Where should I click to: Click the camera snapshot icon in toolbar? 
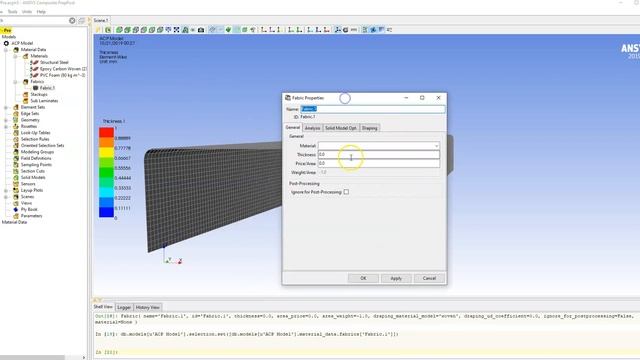point(201,30)
